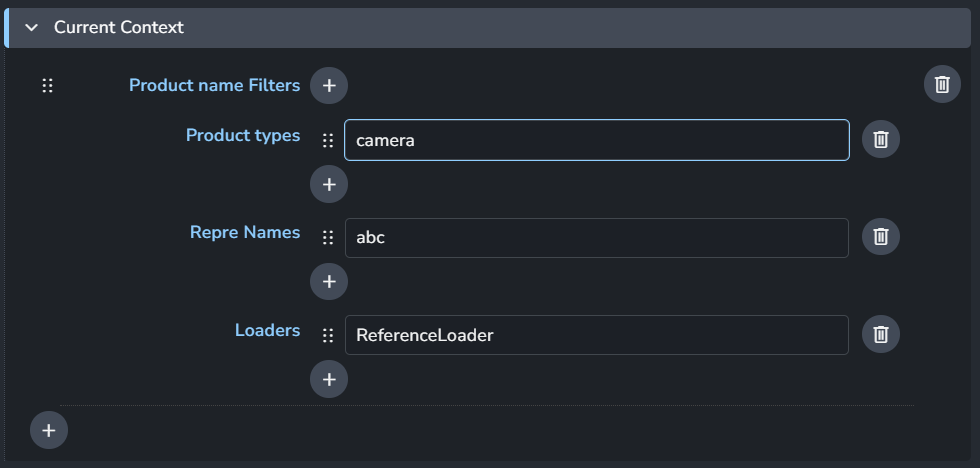Click the ReferenceLoader text field
The image size is (980, 468).
tap(596, 335)
